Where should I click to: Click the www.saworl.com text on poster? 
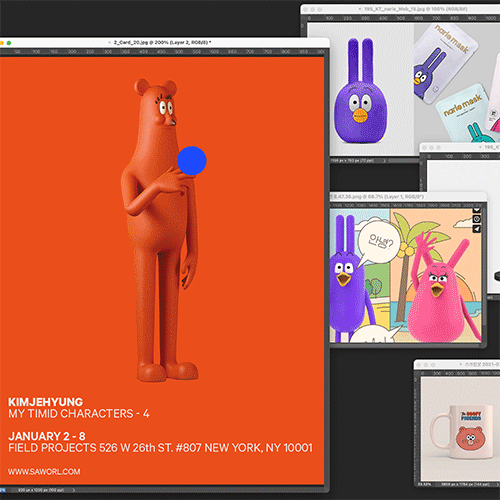click(44, 472)
